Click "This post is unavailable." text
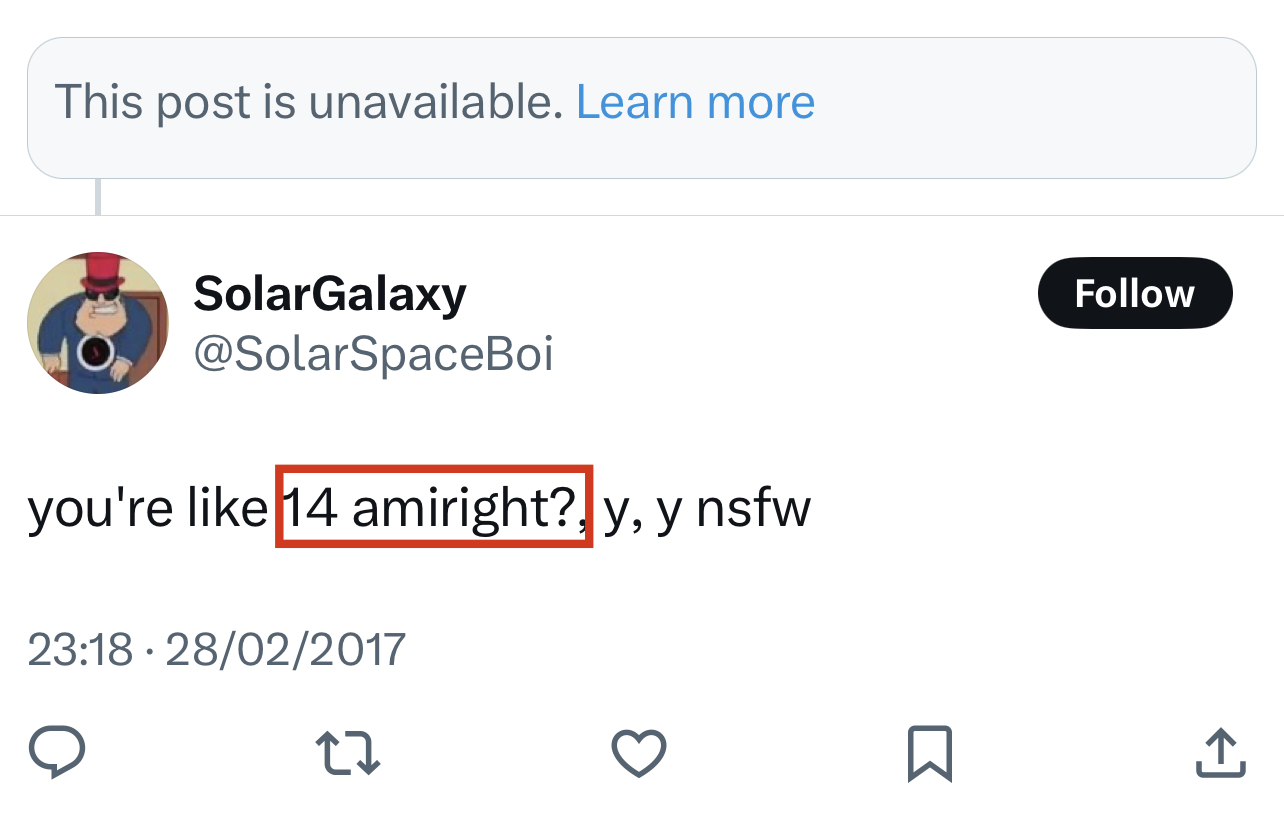This screenshot has width=1284, height=840. pyautogui.click(x=309, y=102)
